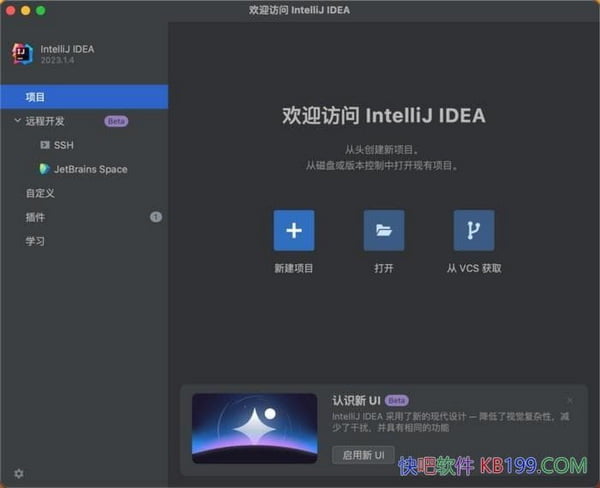Go to the 学习 section
This screenshot has width=600, height=488.
36,241
